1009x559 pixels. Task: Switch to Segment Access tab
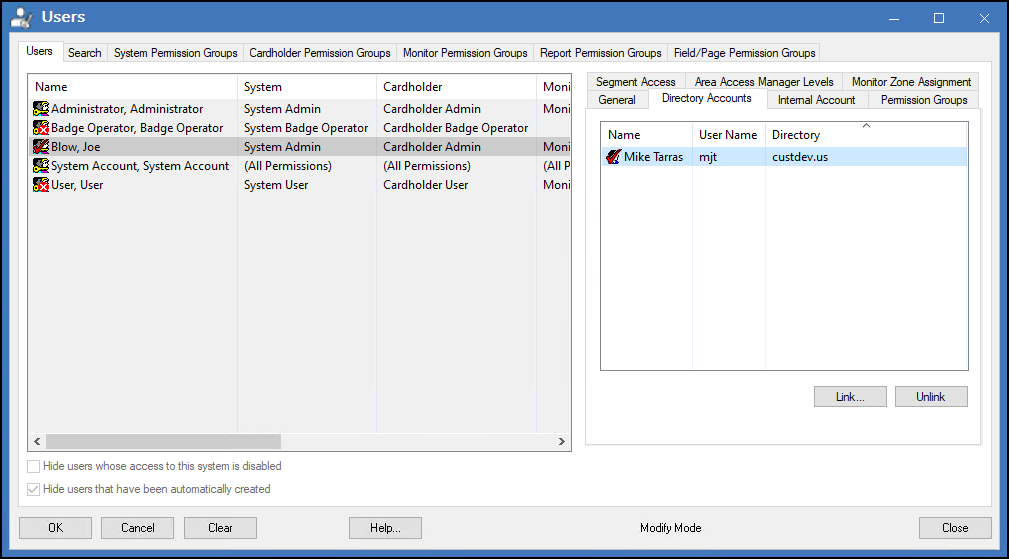(636, 82)
